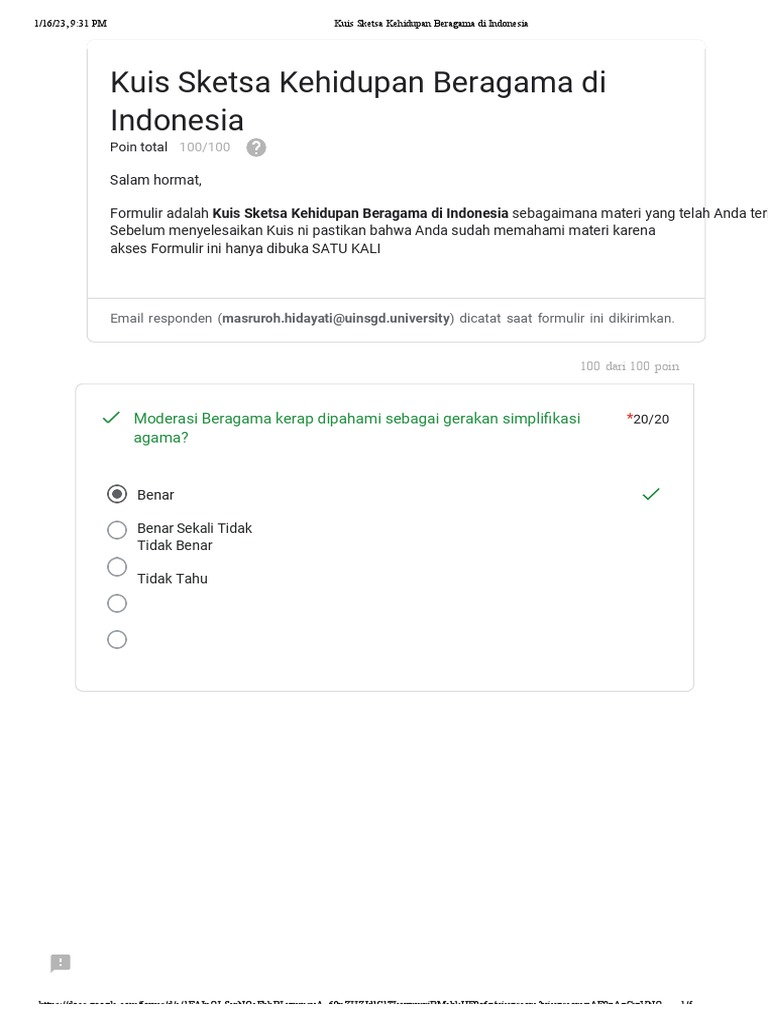Screen dimensions: 768x1024
Task: Select the last empty radio button
Action: click(117, 640)
